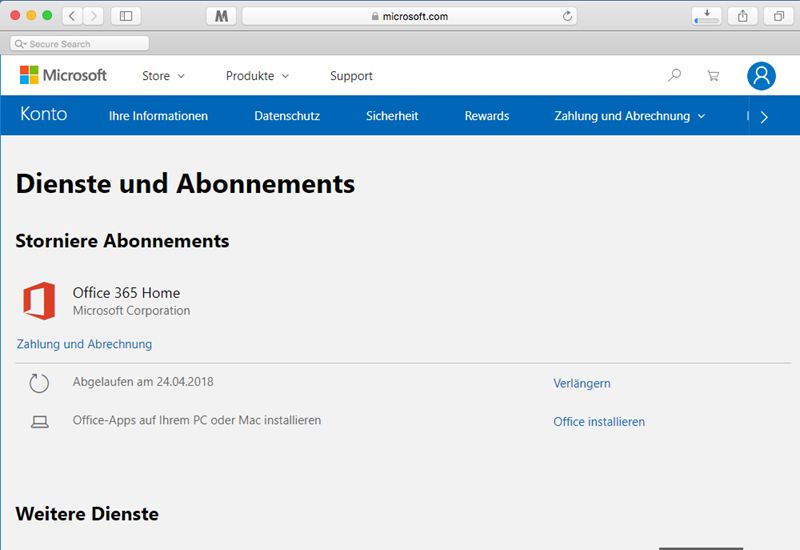
Task: Click the Secure Search input field
Action: pyautogui.click(x=80, y=44)
